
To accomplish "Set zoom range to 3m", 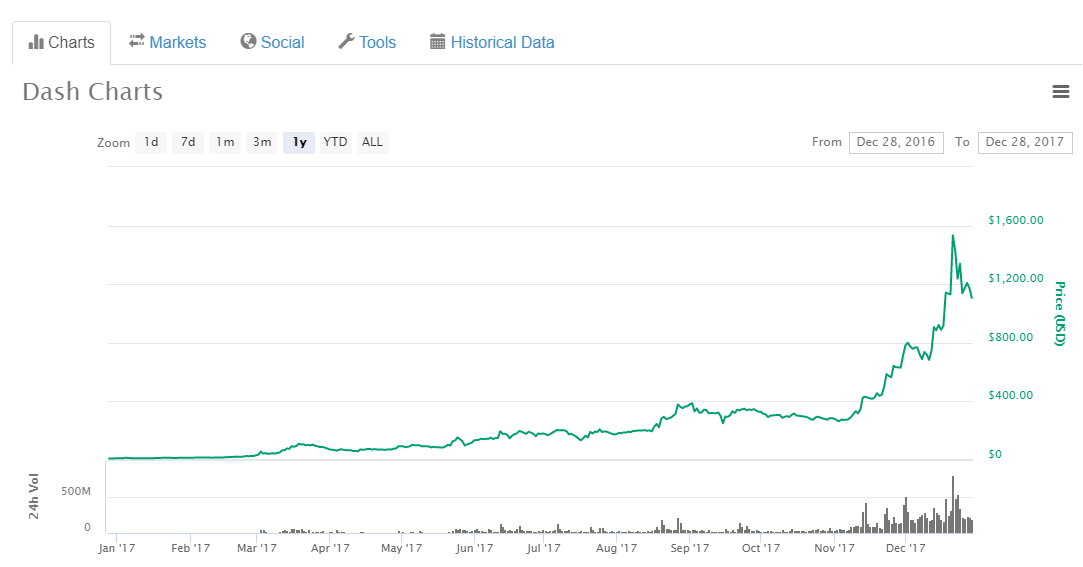I will (262, 142).
